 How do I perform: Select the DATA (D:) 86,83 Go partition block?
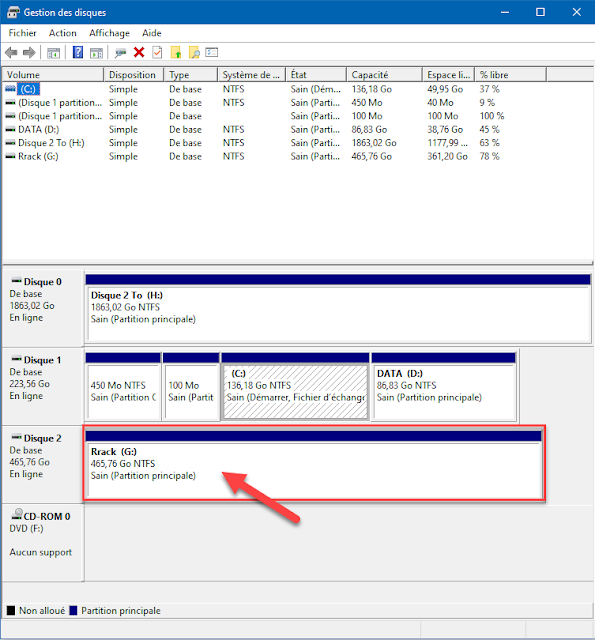444,387
